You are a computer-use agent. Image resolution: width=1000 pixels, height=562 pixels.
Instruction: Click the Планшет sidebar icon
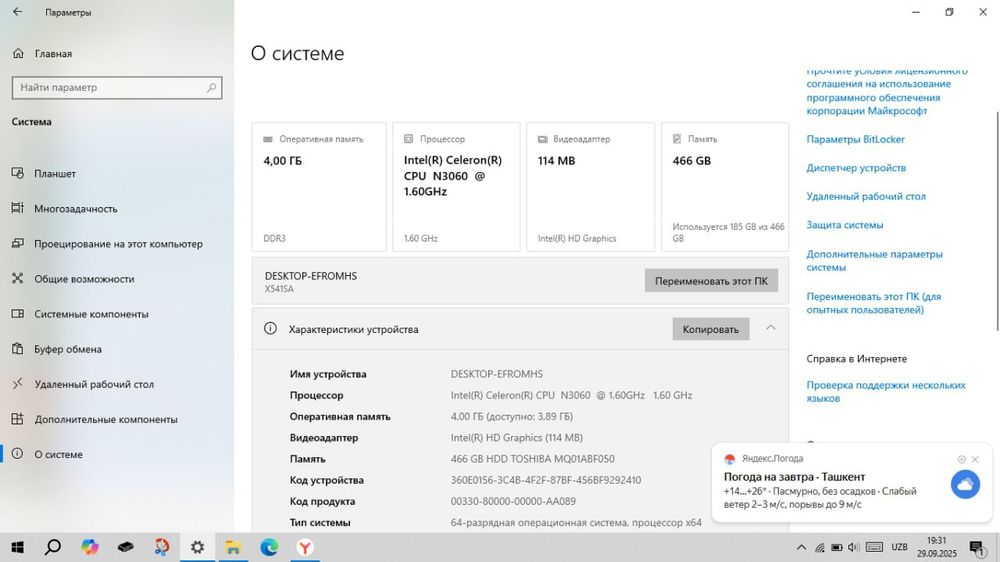pyautogui.click(x=18, y=173)
